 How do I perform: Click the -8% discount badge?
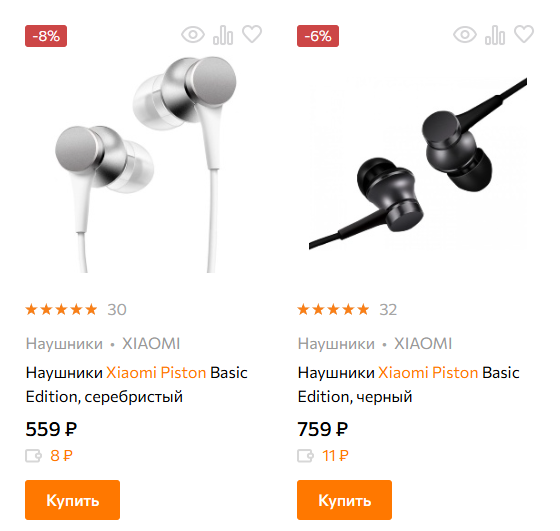pos(46,36)
